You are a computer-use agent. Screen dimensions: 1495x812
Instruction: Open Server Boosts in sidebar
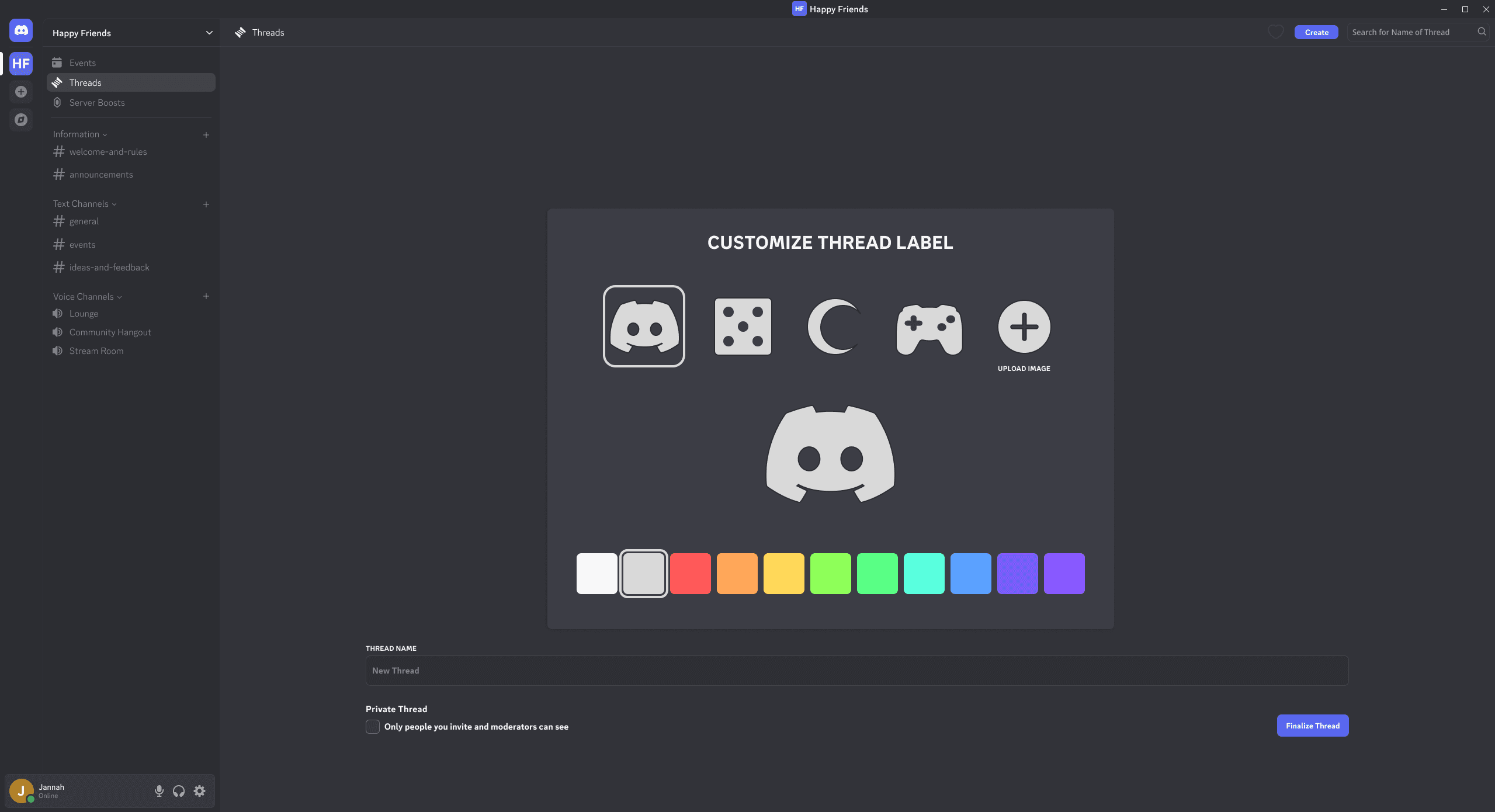coord(97,103)
